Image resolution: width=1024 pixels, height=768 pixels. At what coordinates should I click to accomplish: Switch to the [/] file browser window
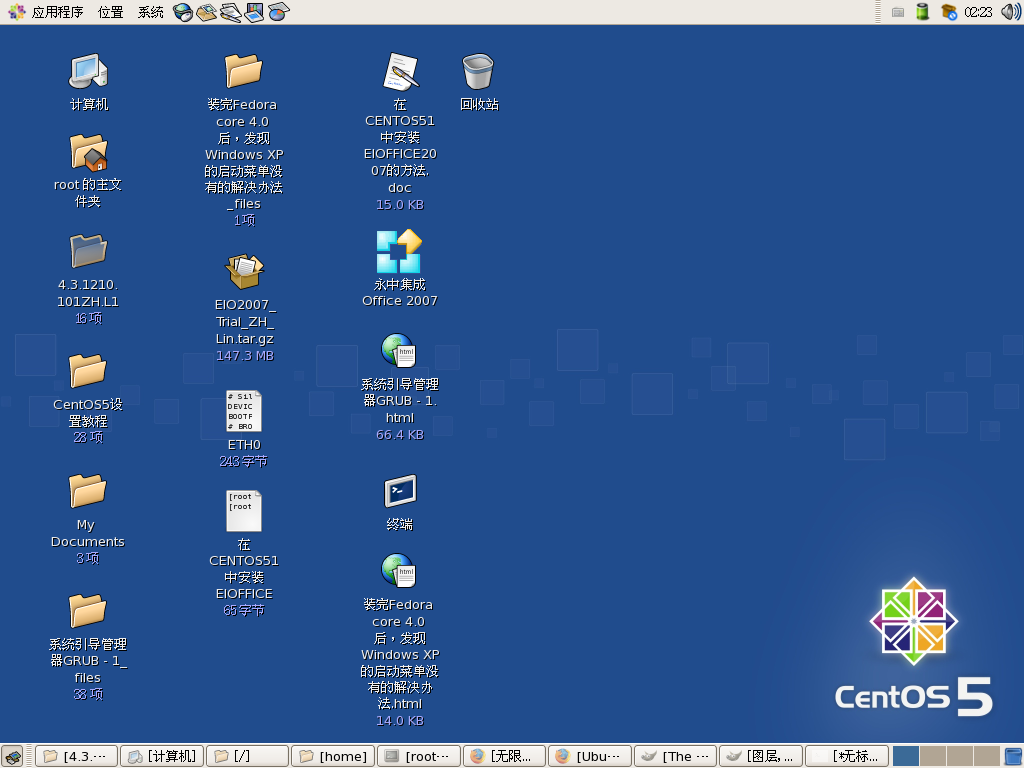click(248, 756)
